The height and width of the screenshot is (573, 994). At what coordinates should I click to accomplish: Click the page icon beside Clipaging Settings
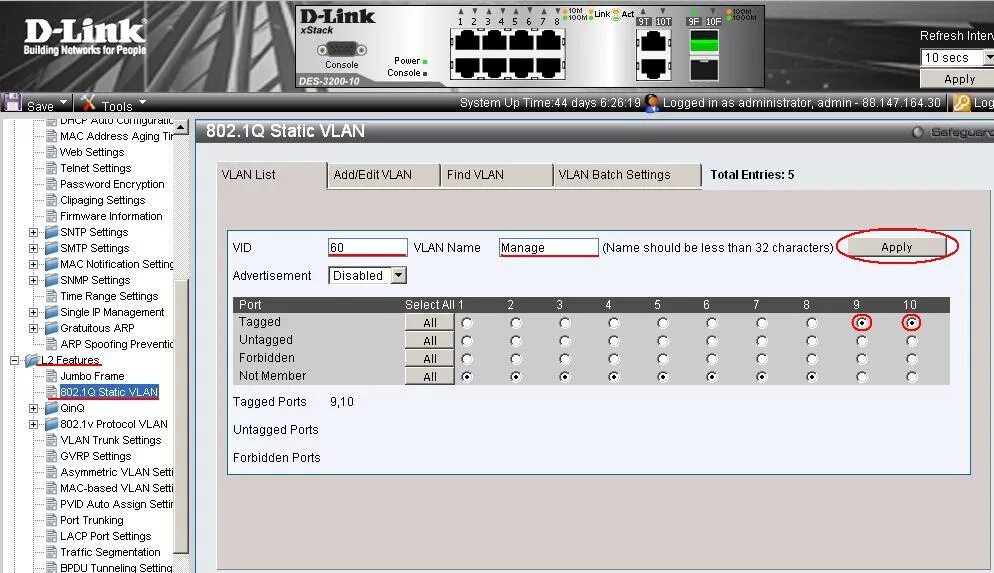click(52, 200)
